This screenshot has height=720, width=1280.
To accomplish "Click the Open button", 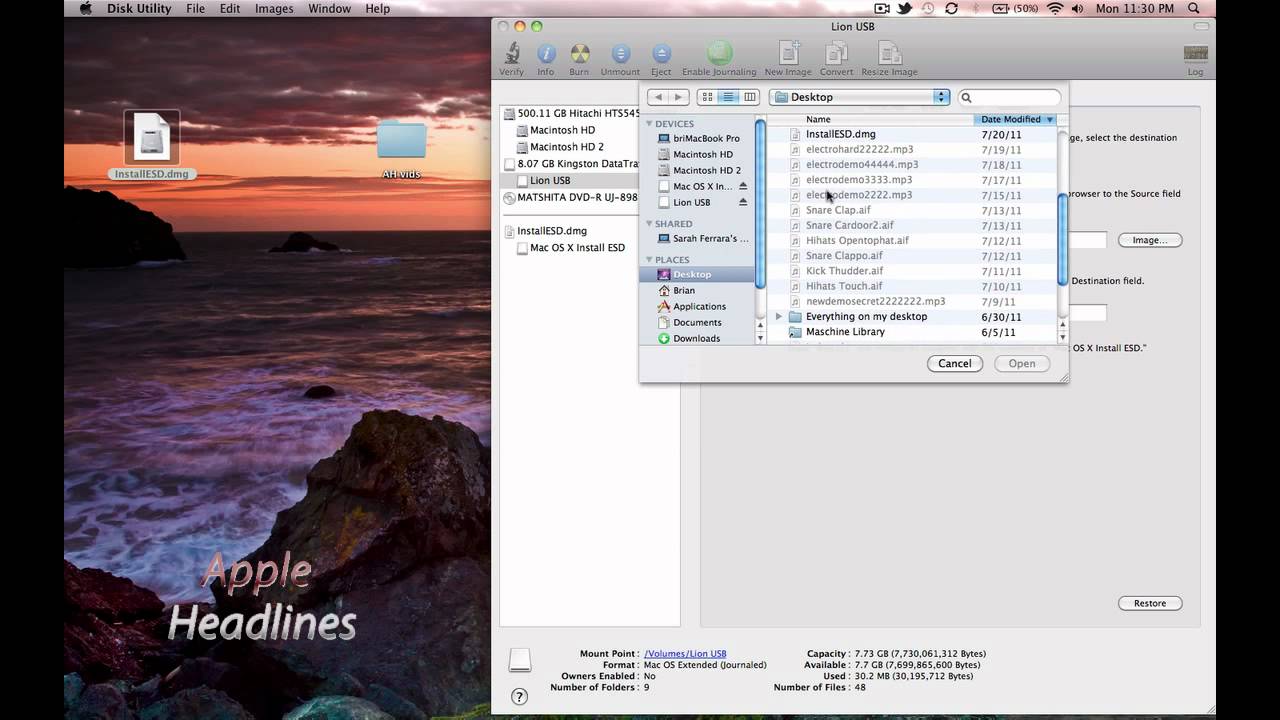I will pyautogui.click(x=1022, y=363).
